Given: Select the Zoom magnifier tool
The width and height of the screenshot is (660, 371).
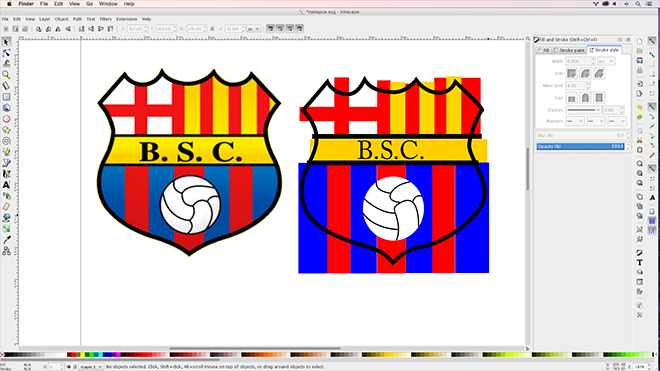Looking at the screenshot, I should pos(6,75).
